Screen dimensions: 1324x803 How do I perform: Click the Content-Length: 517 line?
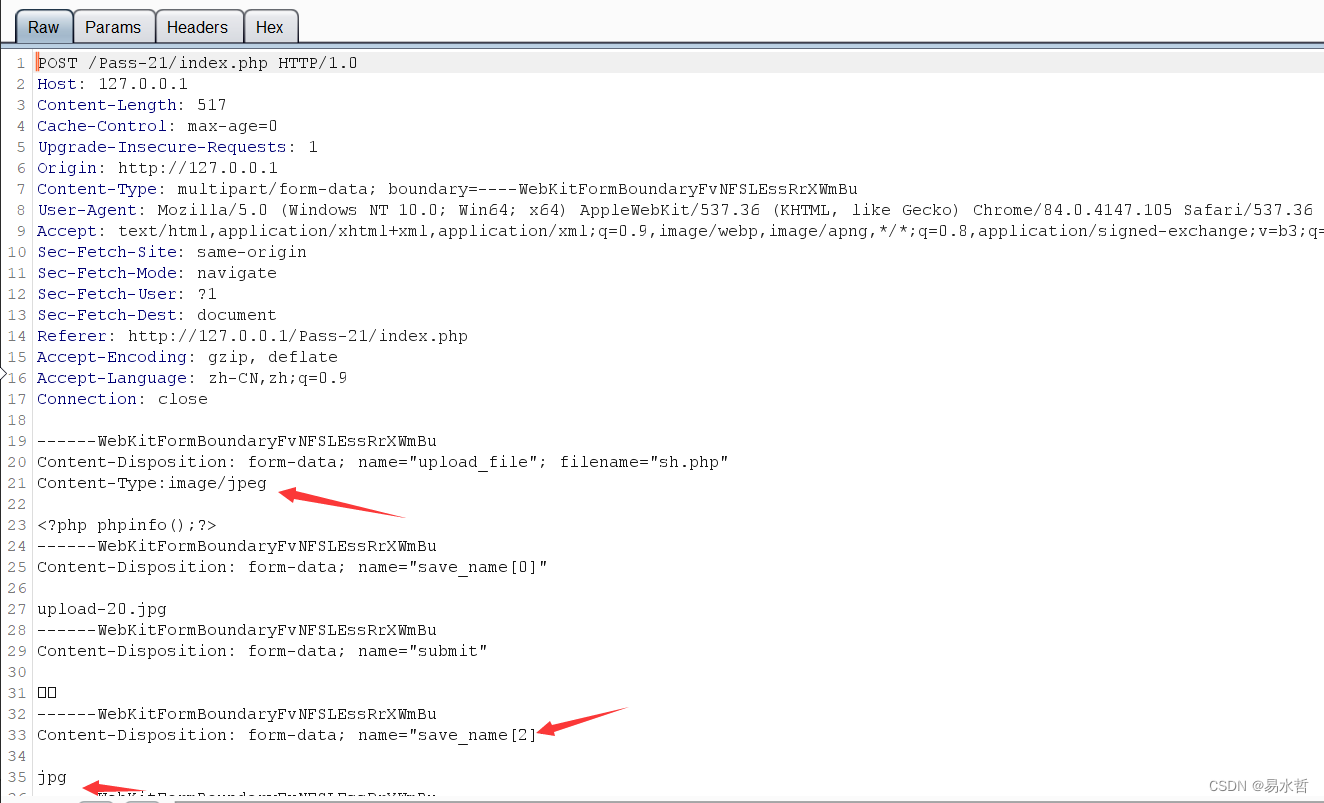[x=132, y=105]
